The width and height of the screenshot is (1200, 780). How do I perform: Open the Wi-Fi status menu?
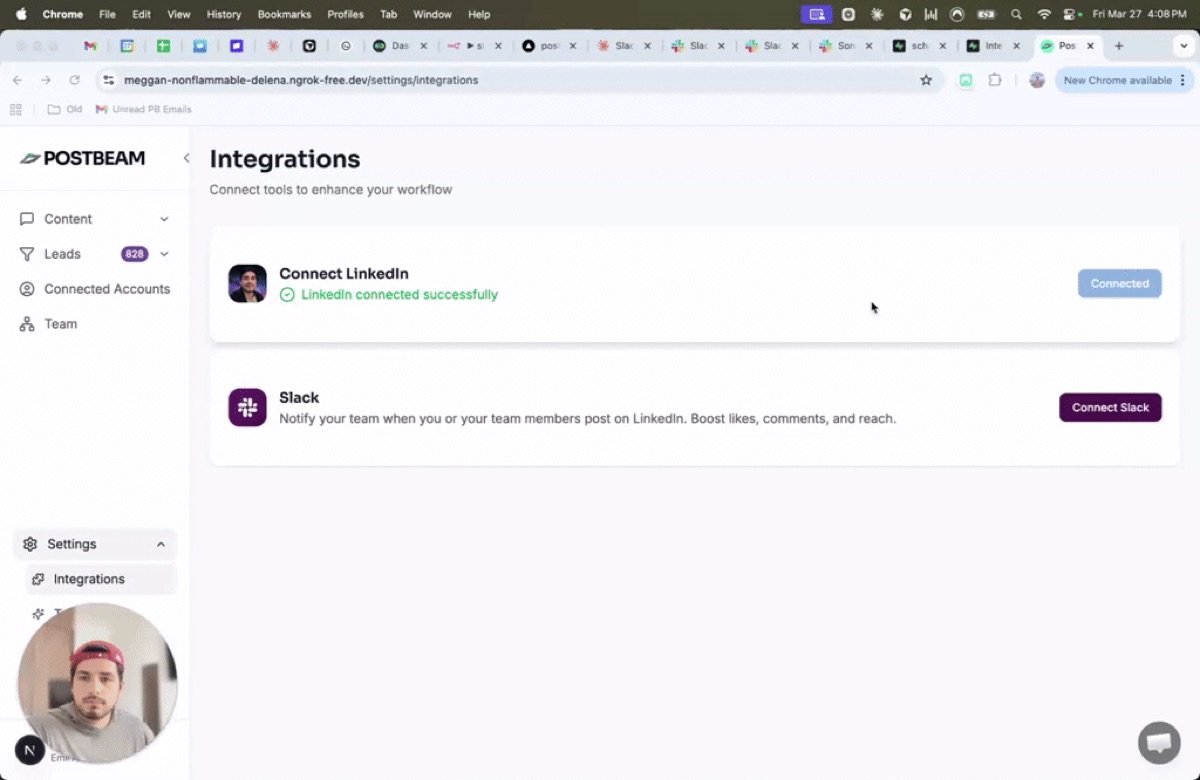click(x=1044, y=14)
